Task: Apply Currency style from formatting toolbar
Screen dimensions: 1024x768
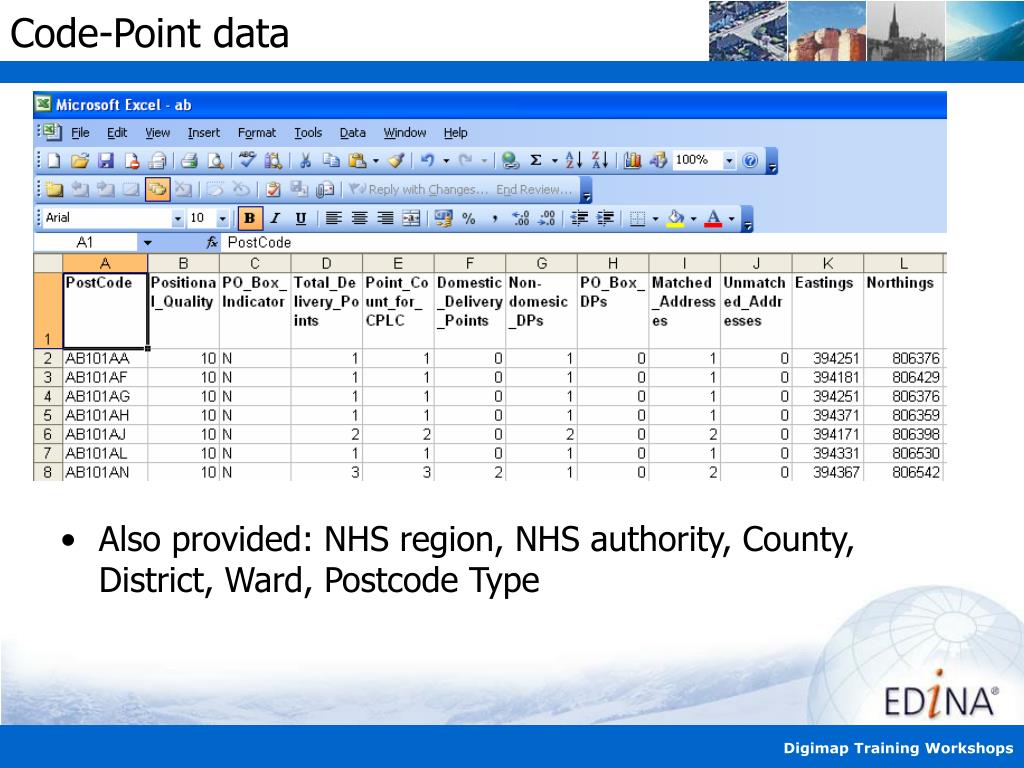Action: point(443,218)
